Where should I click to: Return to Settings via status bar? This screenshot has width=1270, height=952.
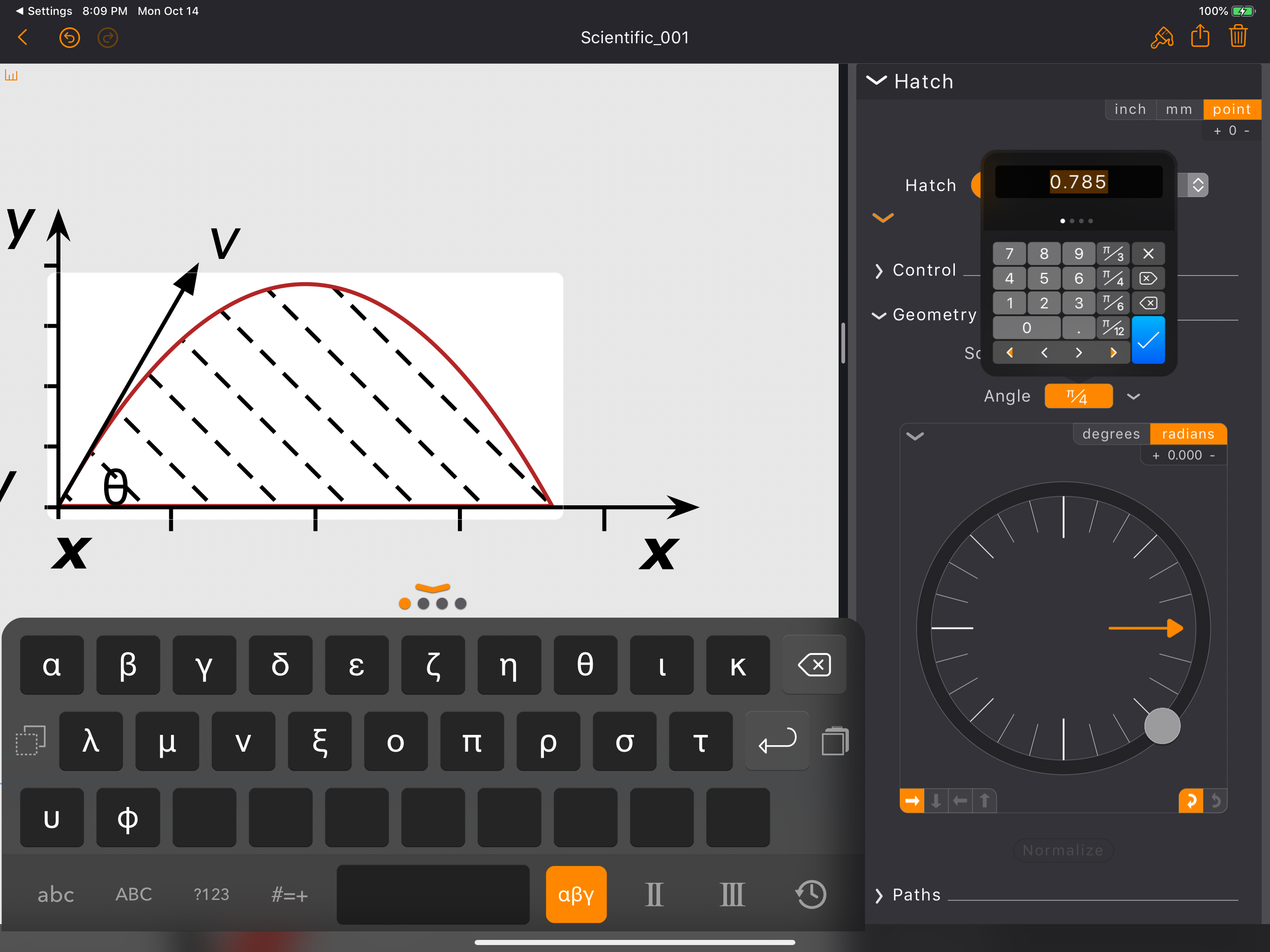coord(44,11)
